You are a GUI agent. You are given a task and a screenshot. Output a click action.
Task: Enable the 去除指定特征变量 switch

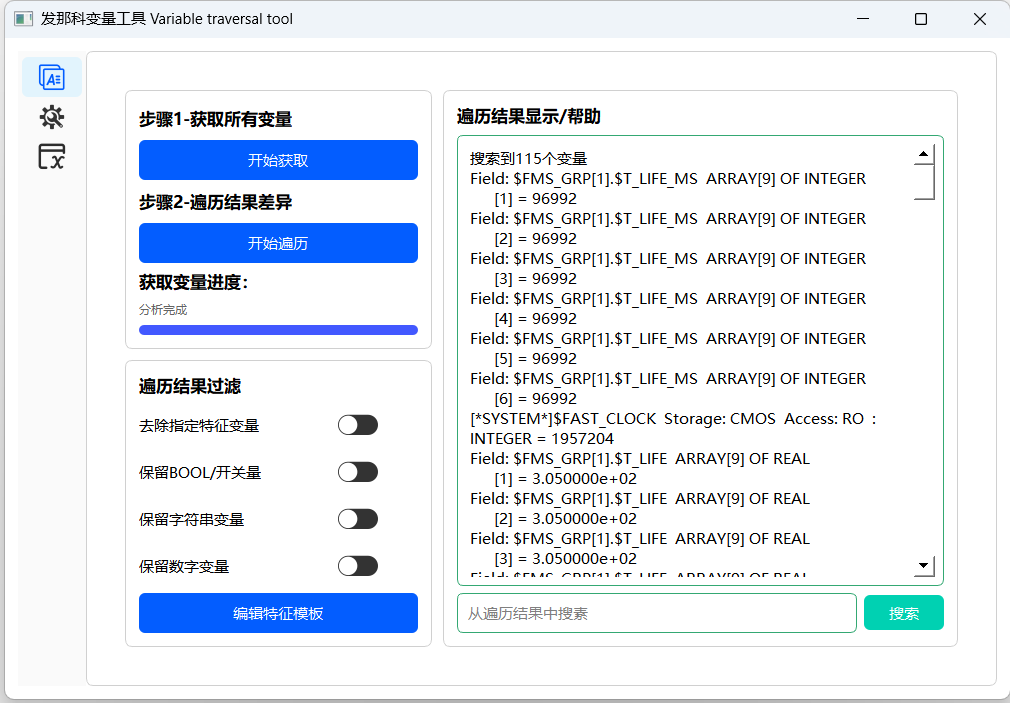(x=357, y=425)
